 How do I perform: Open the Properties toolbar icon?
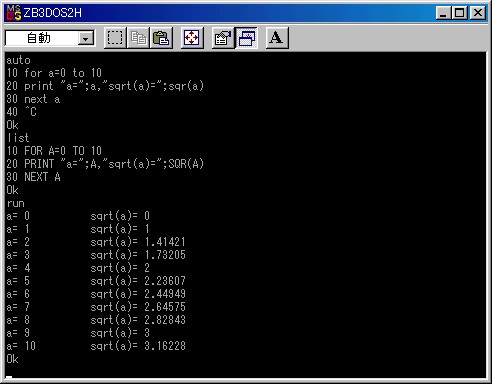(223, 38)
